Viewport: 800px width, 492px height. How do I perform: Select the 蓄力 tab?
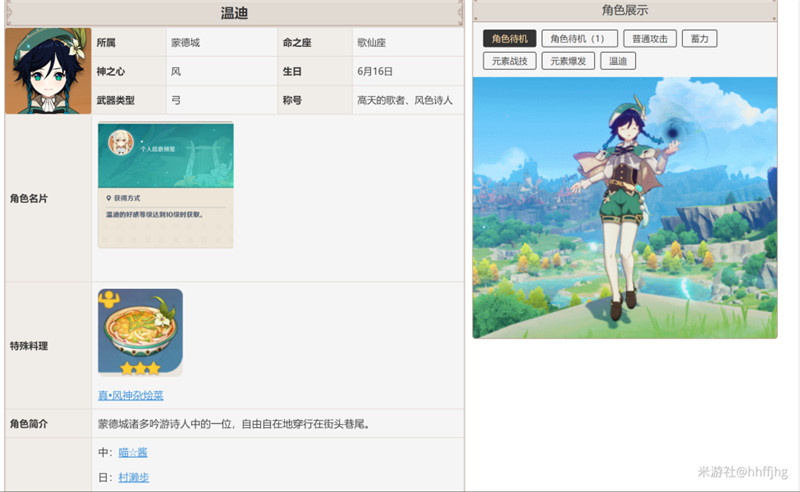[700, 39]
